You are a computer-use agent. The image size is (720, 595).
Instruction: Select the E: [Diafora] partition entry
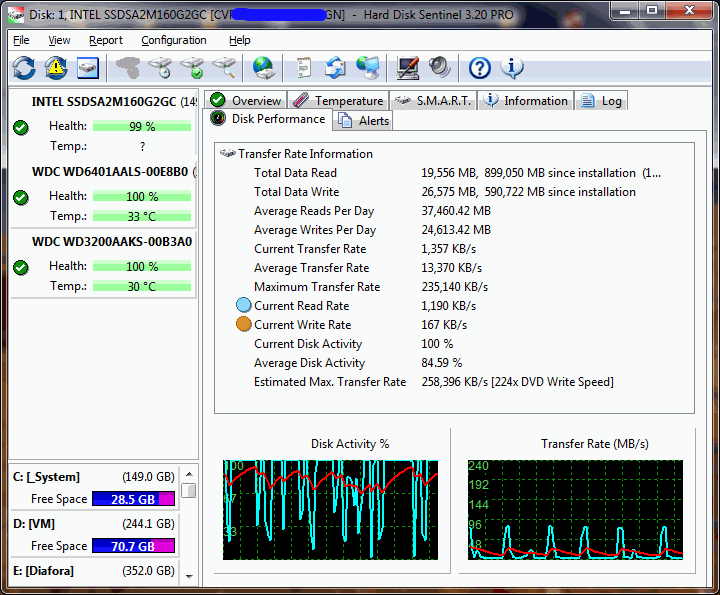[x=94, y=571]
